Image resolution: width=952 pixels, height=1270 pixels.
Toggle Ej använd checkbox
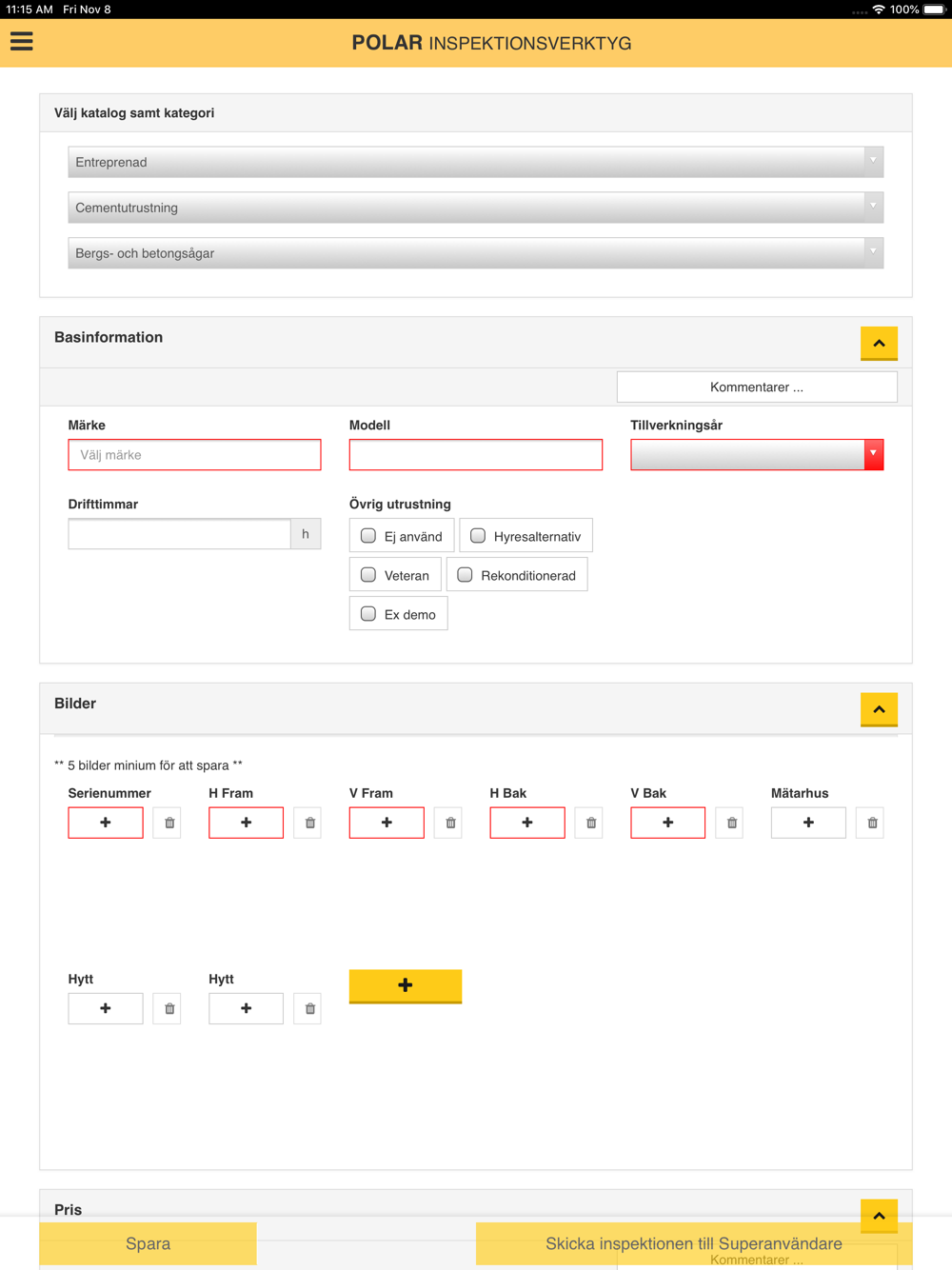click(x=368, y=536)
